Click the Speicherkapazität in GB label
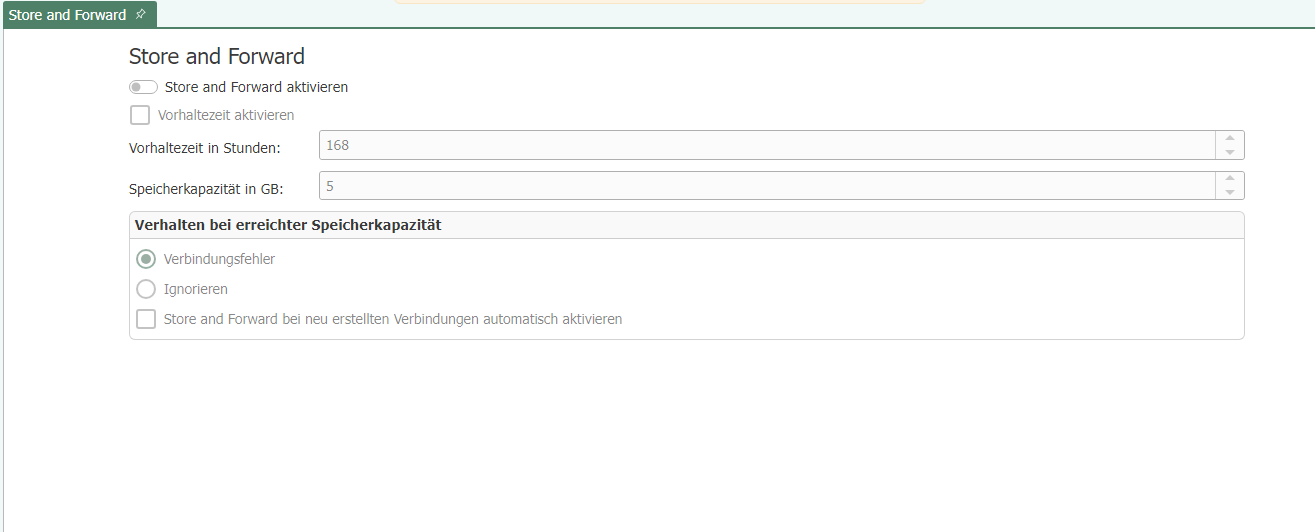 pyautogui.click(x=206, y=188)
